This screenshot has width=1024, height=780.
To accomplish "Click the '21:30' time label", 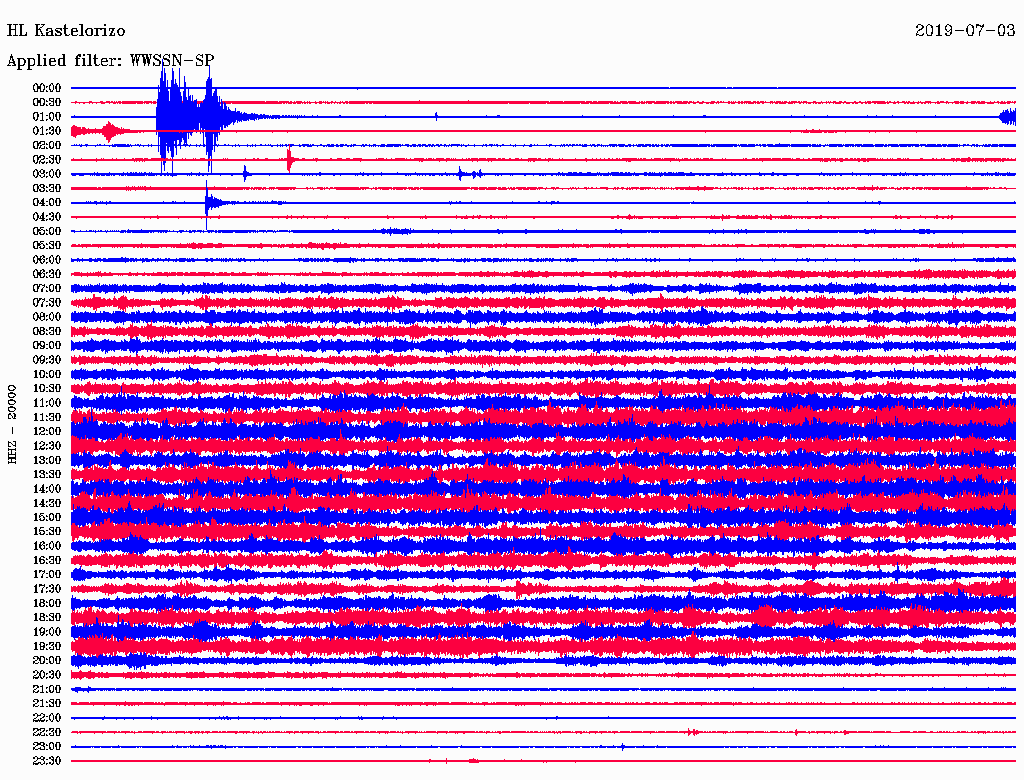I will [47, 704].
